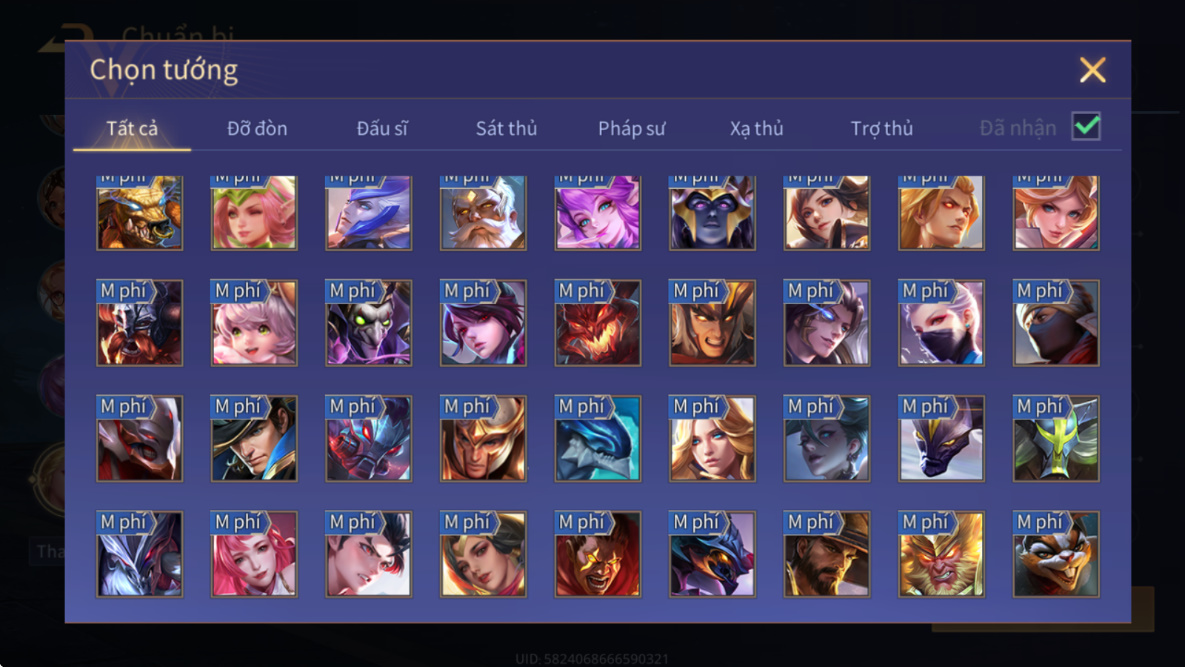Image resolution: width=1185 pixels, height=667 pixels.
Task: Pick the golden dragon beast hero
Action: 140,212
